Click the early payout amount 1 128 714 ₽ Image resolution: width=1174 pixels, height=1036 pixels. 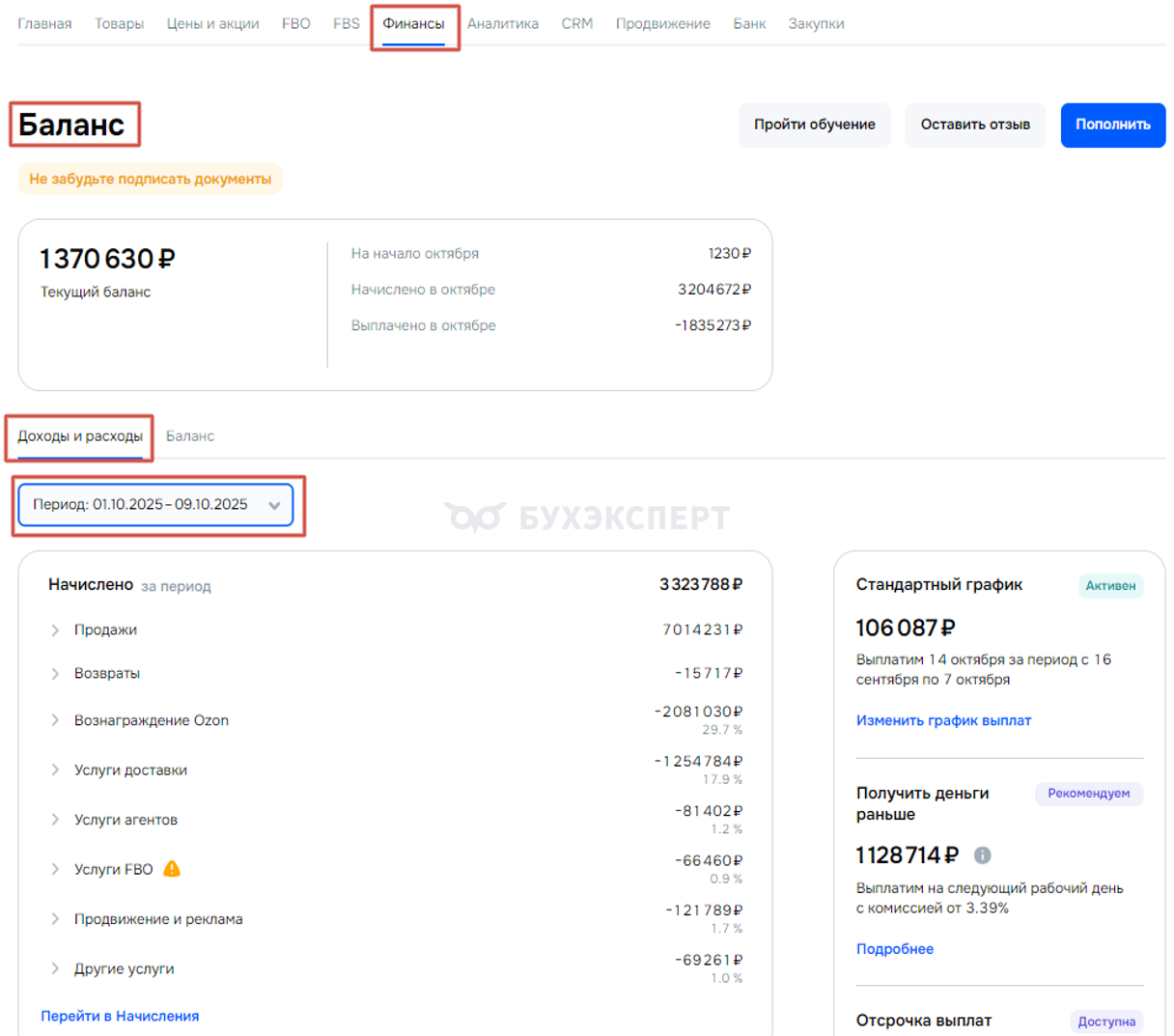point(908,855)
